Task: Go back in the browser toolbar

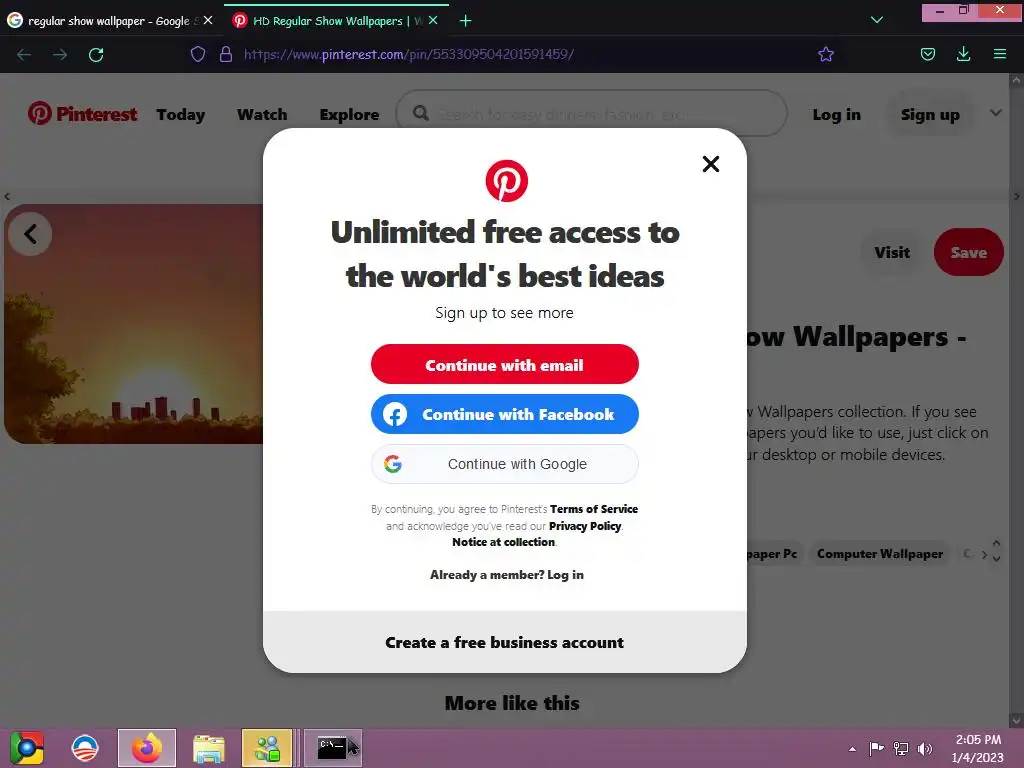Action: point(24,54)
